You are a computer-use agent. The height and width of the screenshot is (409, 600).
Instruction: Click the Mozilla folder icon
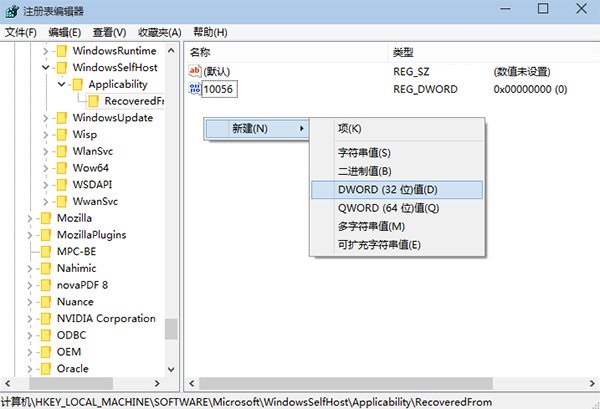click(x=46, y=218)
